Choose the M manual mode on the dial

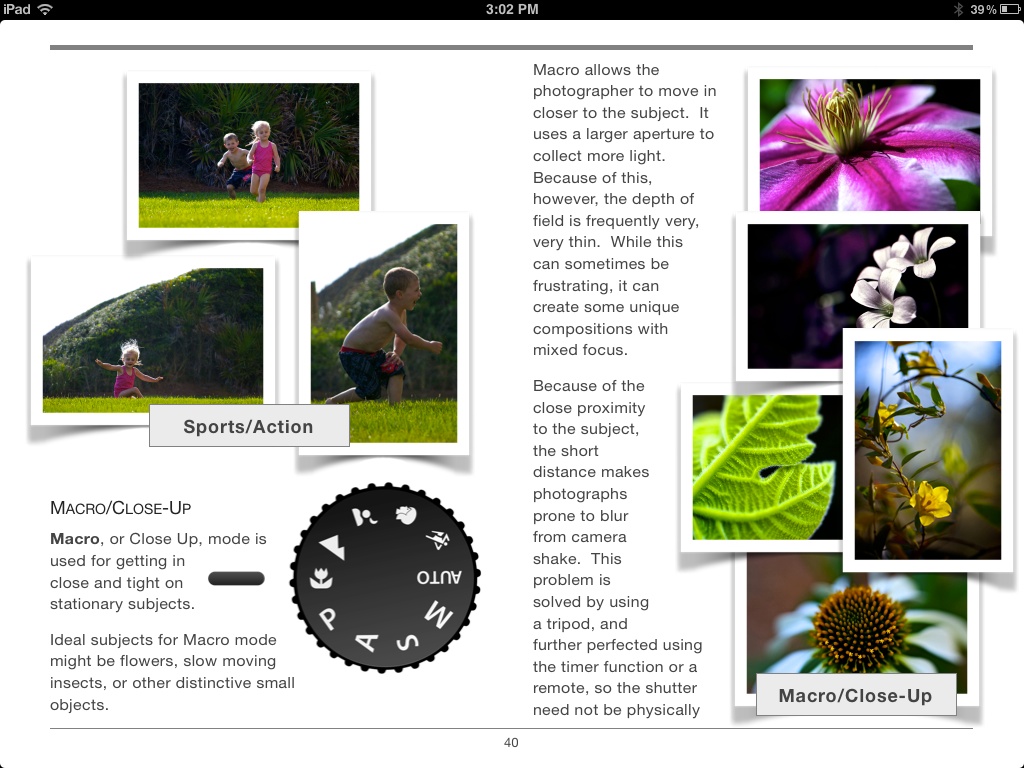439,615
